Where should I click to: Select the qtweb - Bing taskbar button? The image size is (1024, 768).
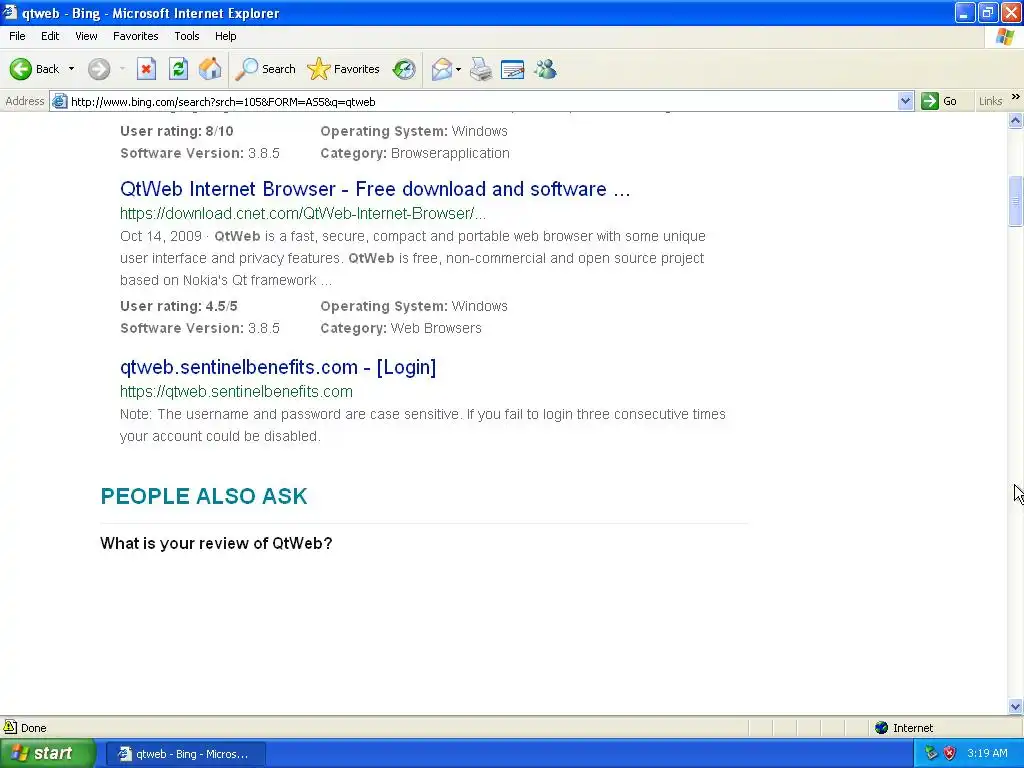(185, 754)
